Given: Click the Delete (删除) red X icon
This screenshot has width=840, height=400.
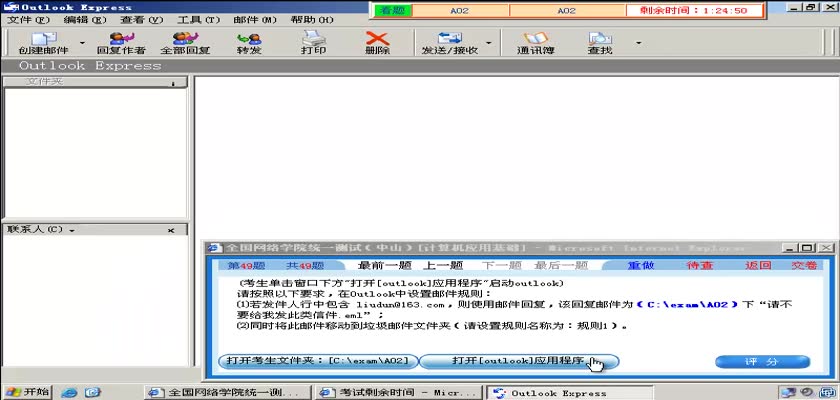Looking at the screenshot, I should tap(377, 43).
